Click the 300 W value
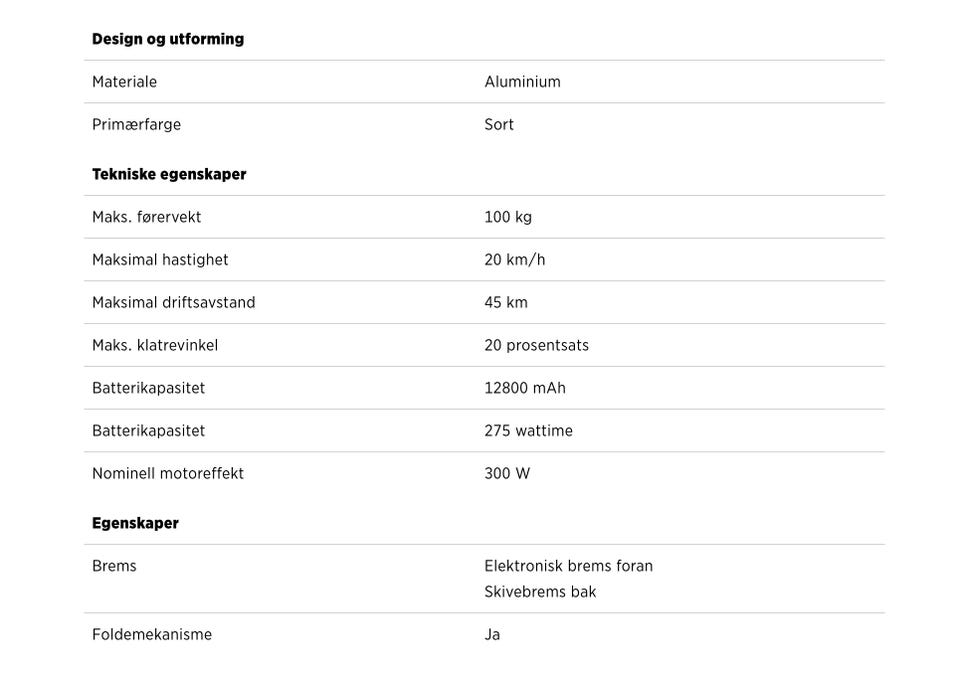Image resolution: width=960 pixels, height=678 pixels. [507, 473]
